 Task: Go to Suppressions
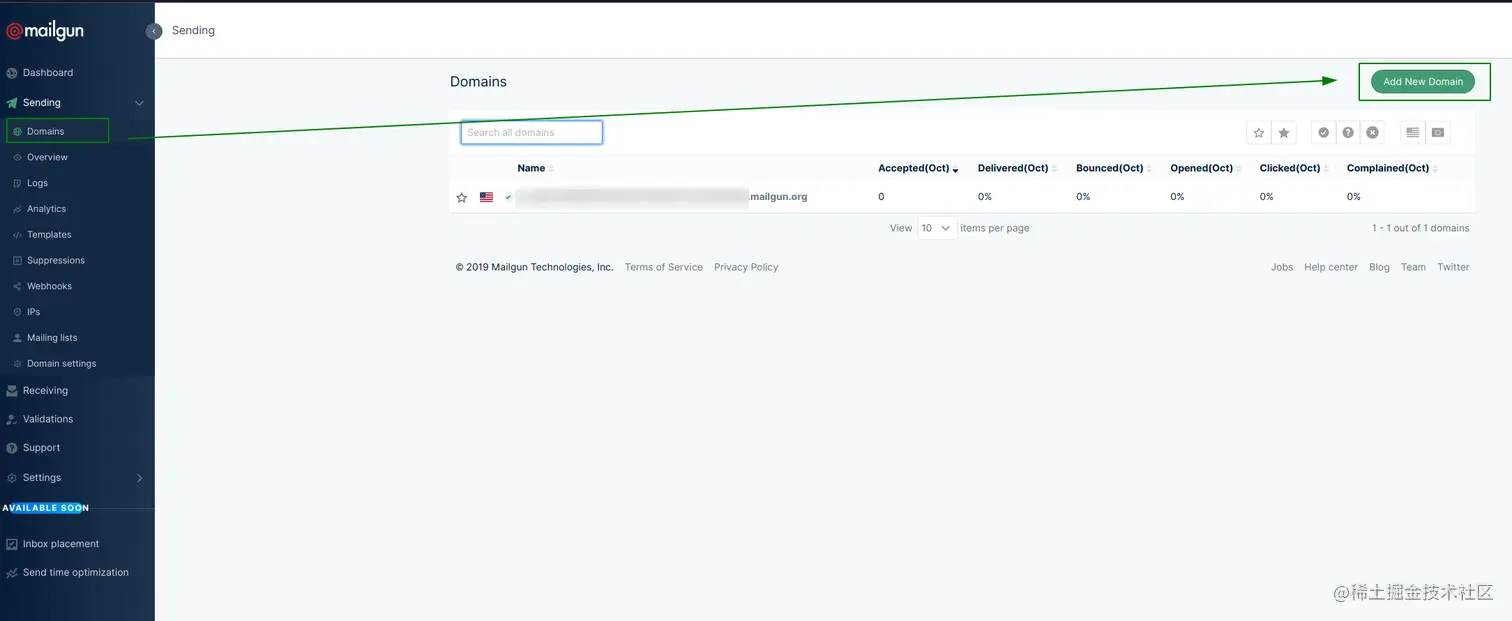pyautogui.click(x=55, y=261)
